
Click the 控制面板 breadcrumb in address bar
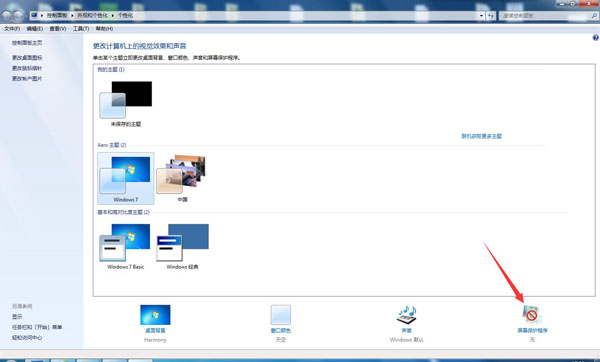coord(57,15)
